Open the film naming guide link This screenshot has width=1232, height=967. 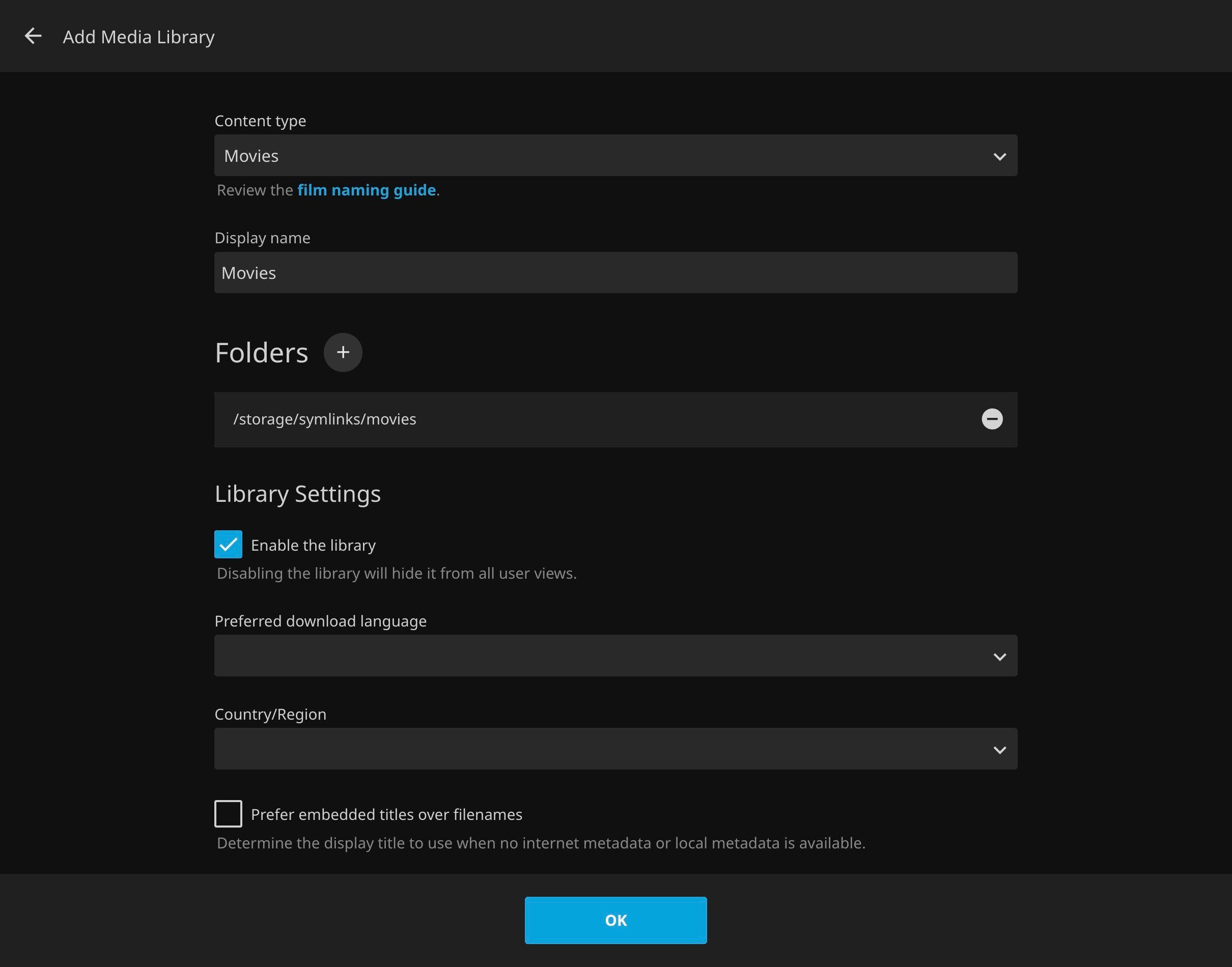[367, 190]
